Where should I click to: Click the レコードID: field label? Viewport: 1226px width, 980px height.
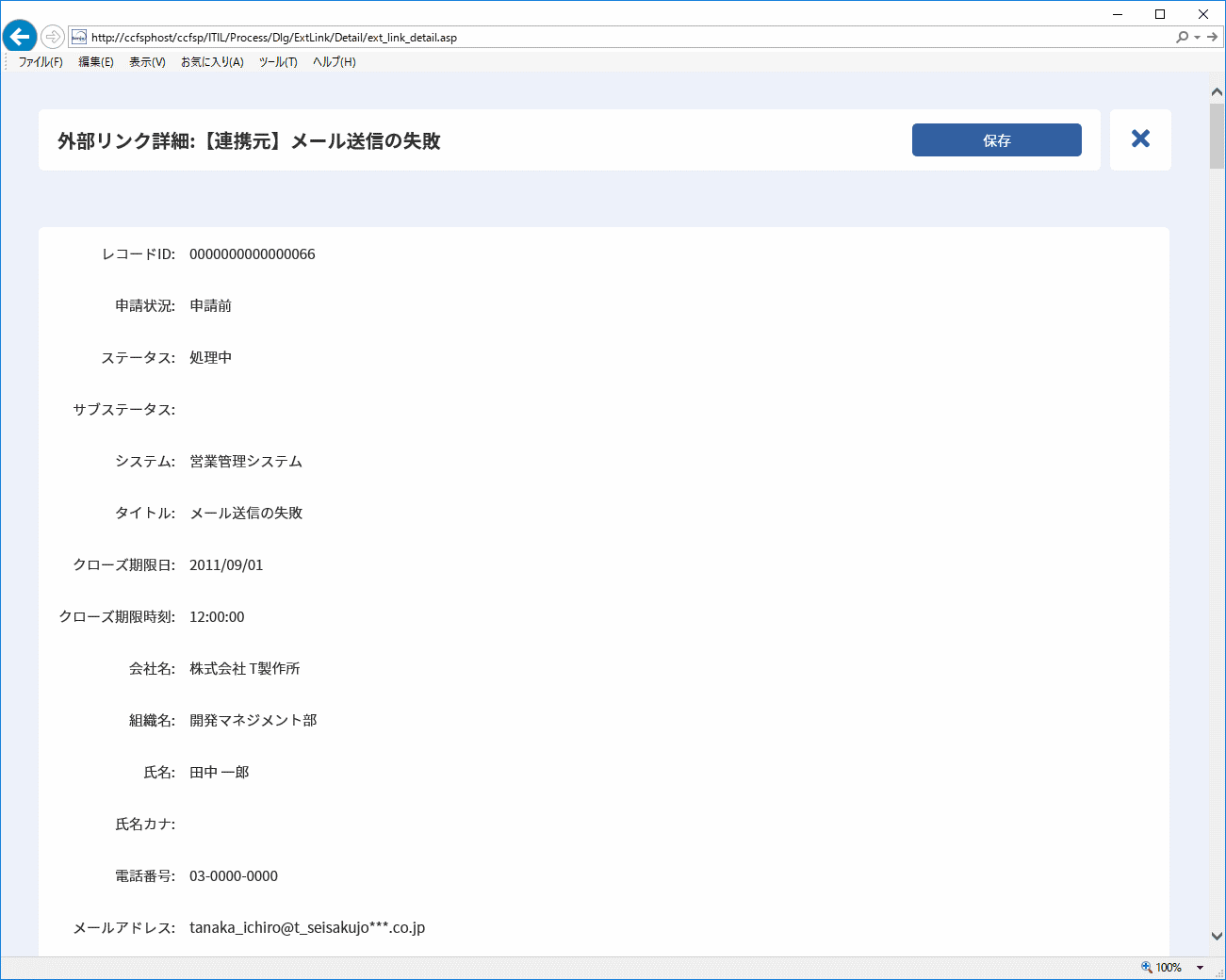(139, 254)
